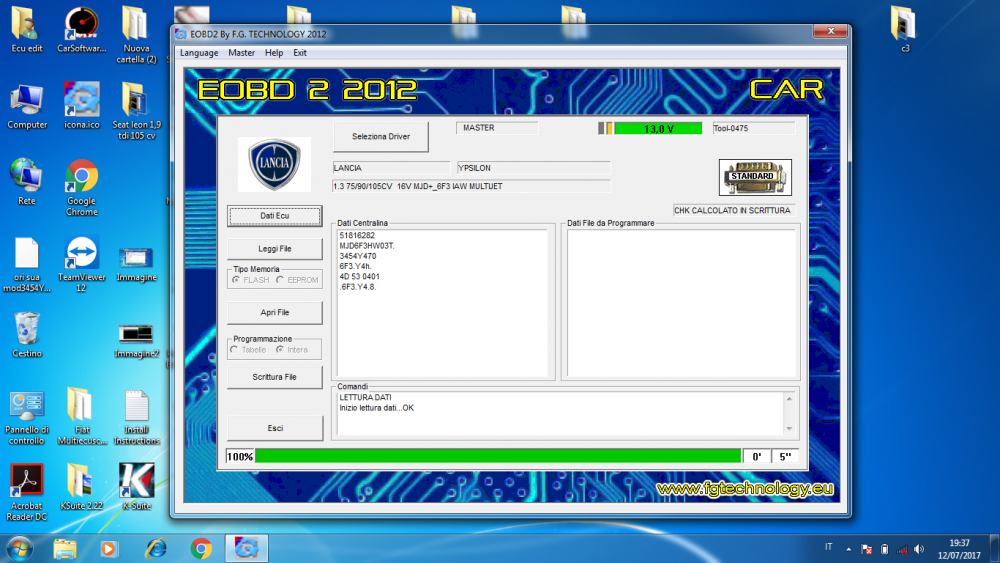1000x563 pixels.
Task: Click 51816282 line in Dati Centralina
Action: point(357,235)
